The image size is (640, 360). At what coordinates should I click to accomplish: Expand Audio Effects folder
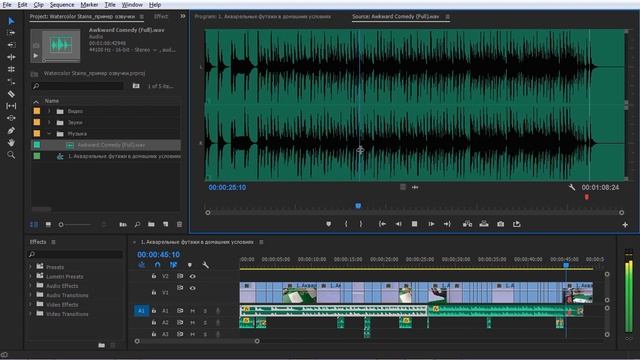point(30,286)
